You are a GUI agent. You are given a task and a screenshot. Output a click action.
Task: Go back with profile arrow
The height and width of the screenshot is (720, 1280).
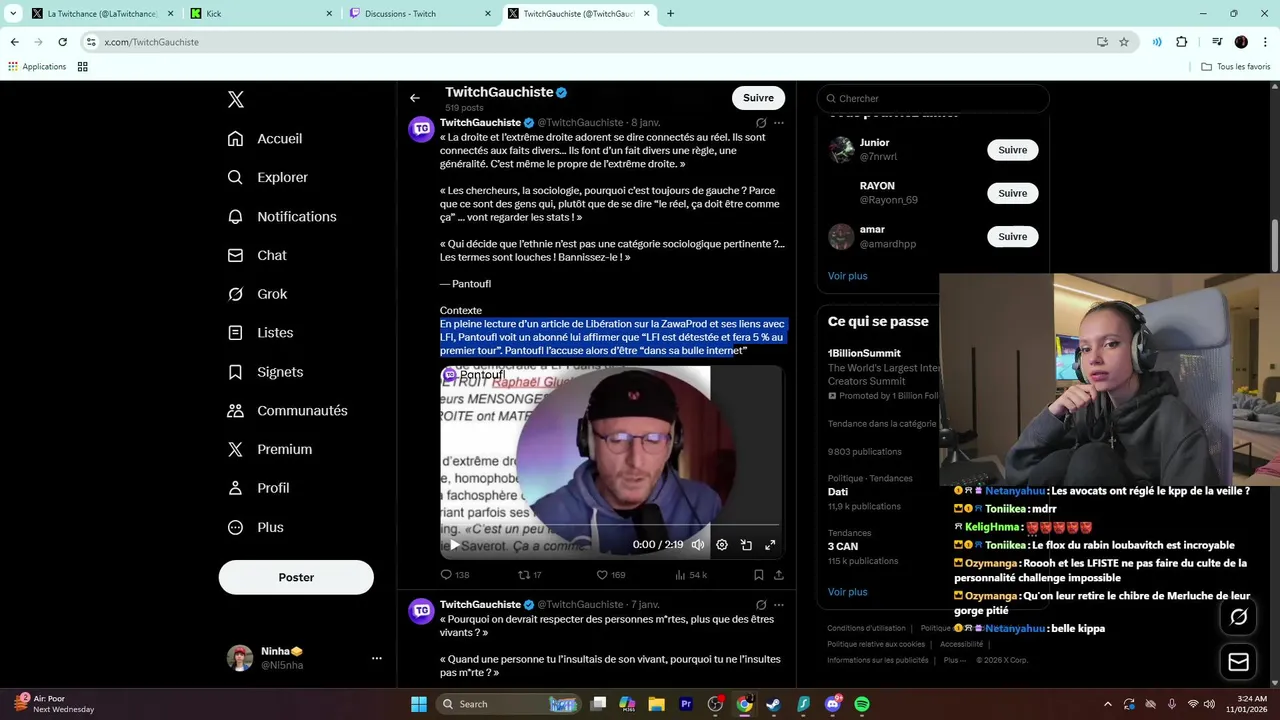pos(415,98)
